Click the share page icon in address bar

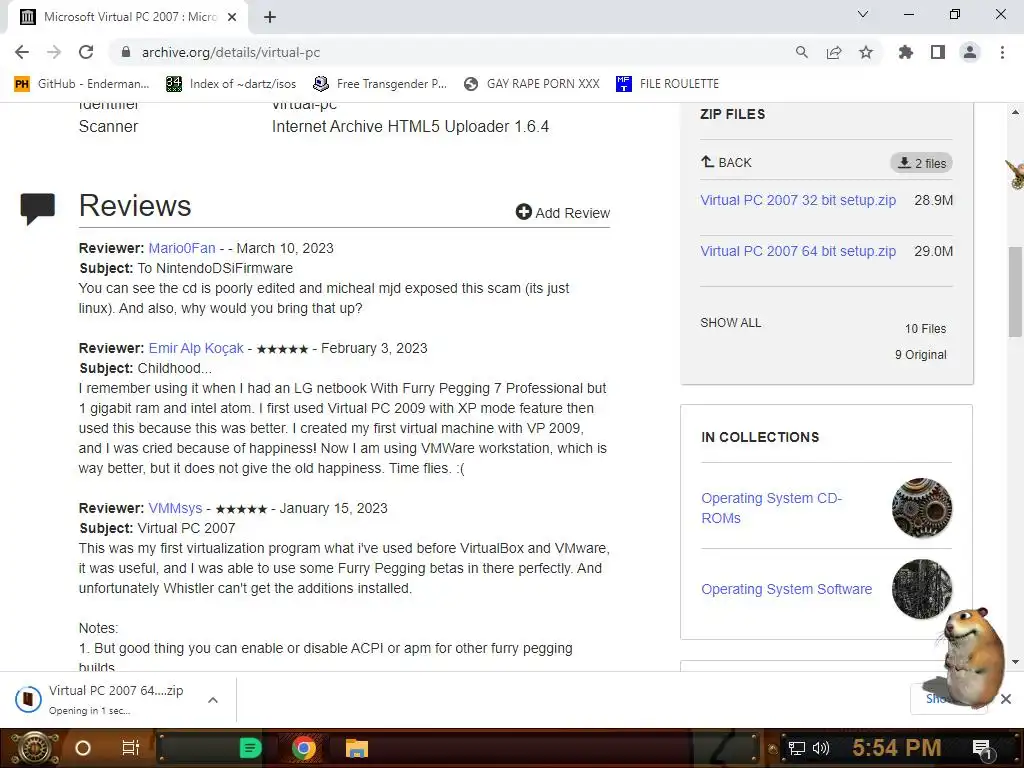click(x=834, y=52)
